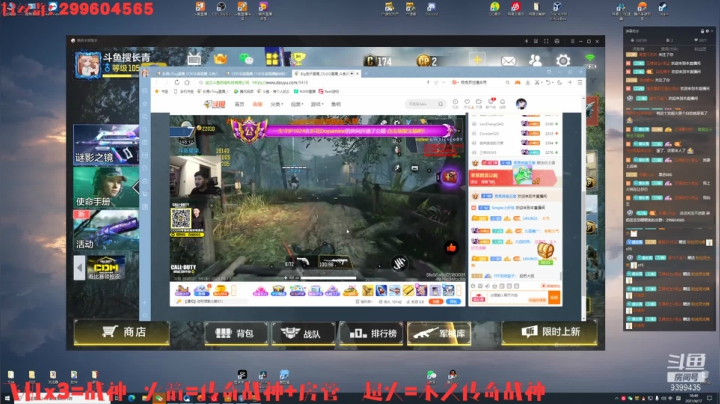
Task: Open the game settings gear icon
Action: coord(563,60)
